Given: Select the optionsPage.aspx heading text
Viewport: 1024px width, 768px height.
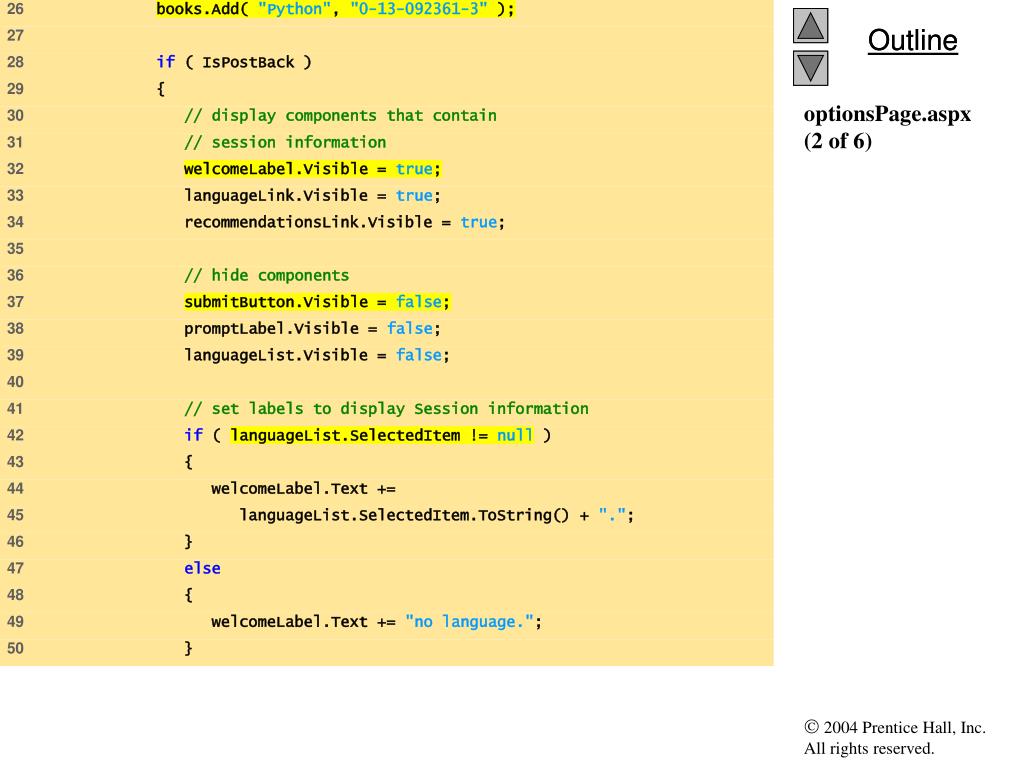Looking at the screenshot, I should click(x=887, y=114).
